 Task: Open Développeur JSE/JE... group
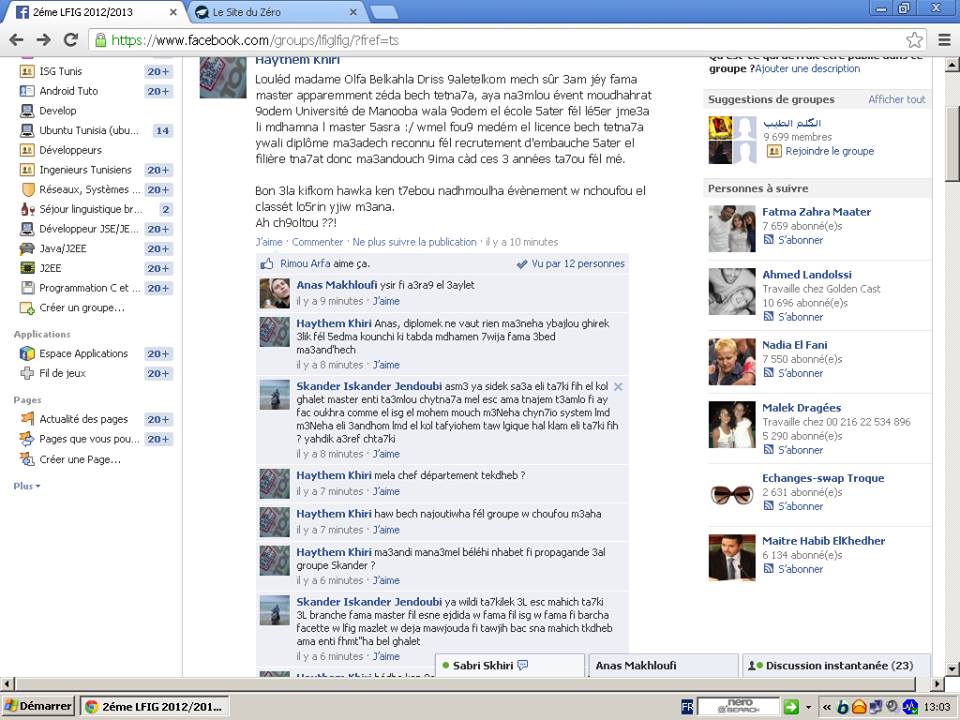click(x=89, y=229)
